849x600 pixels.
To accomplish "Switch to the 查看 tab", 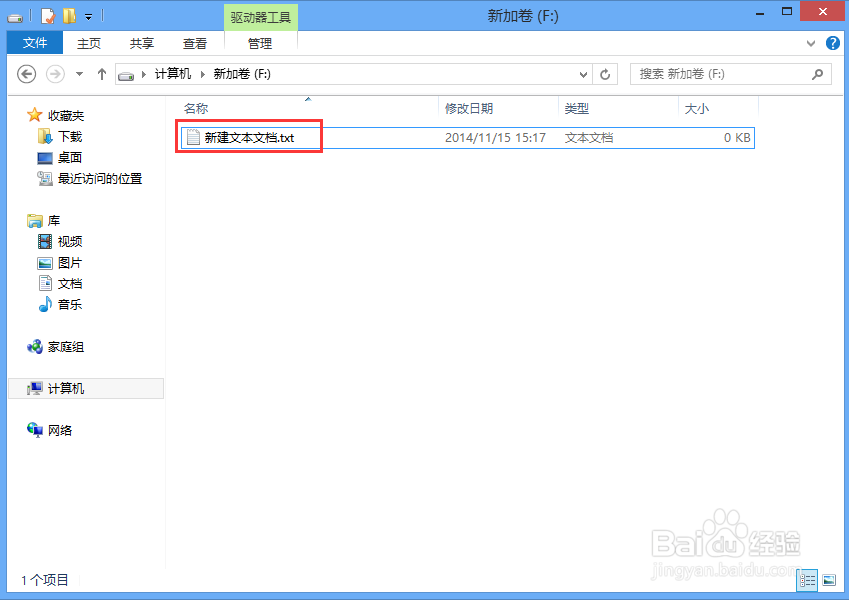I will [x=194, y=43].
